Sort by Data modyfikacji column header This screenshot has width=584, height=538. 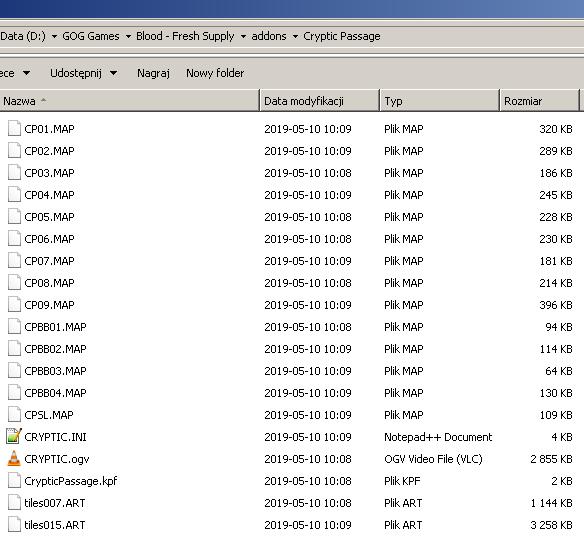coord(320,101)
